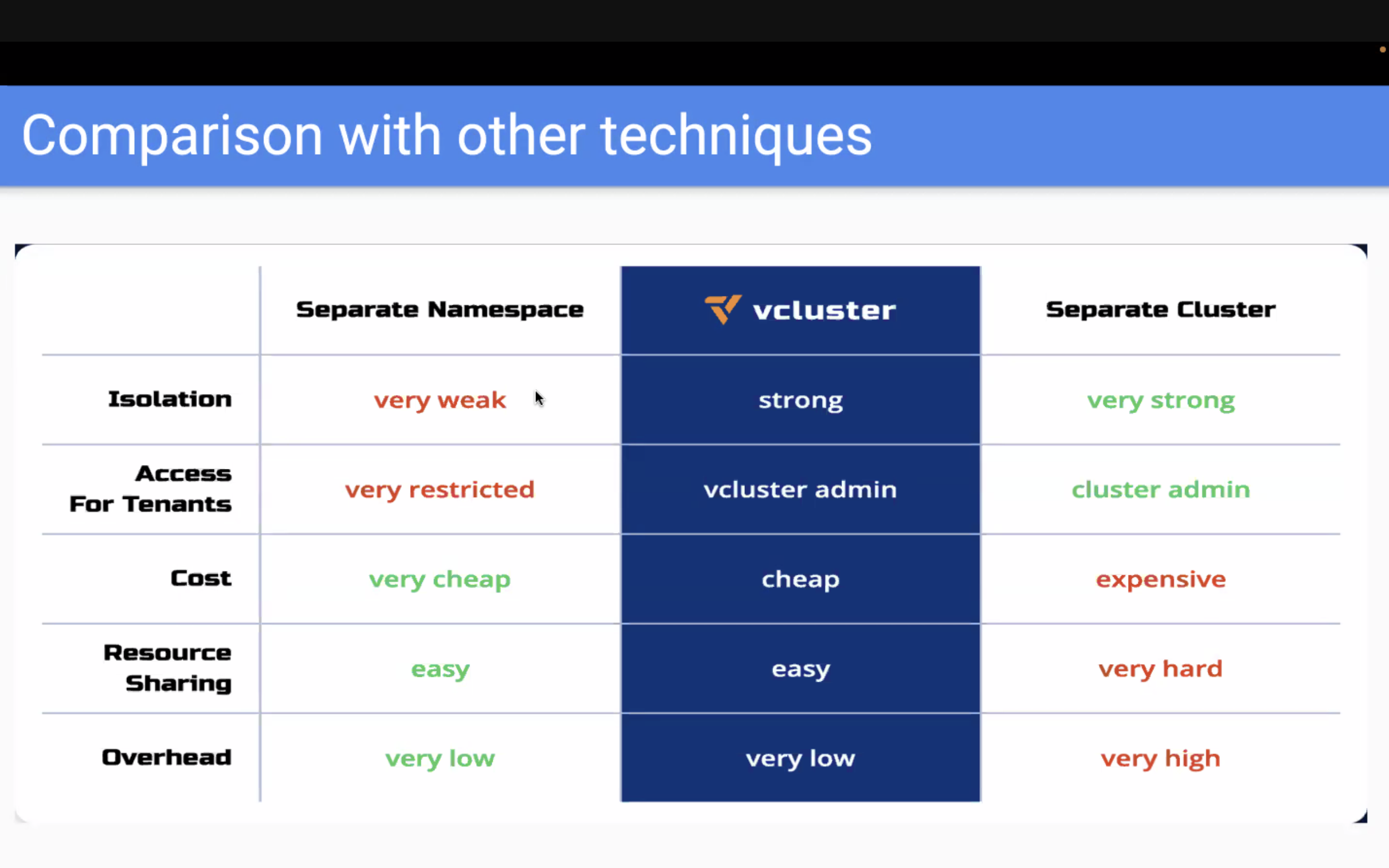Click the 'strong' cell under vcluster

pos(801,400)
